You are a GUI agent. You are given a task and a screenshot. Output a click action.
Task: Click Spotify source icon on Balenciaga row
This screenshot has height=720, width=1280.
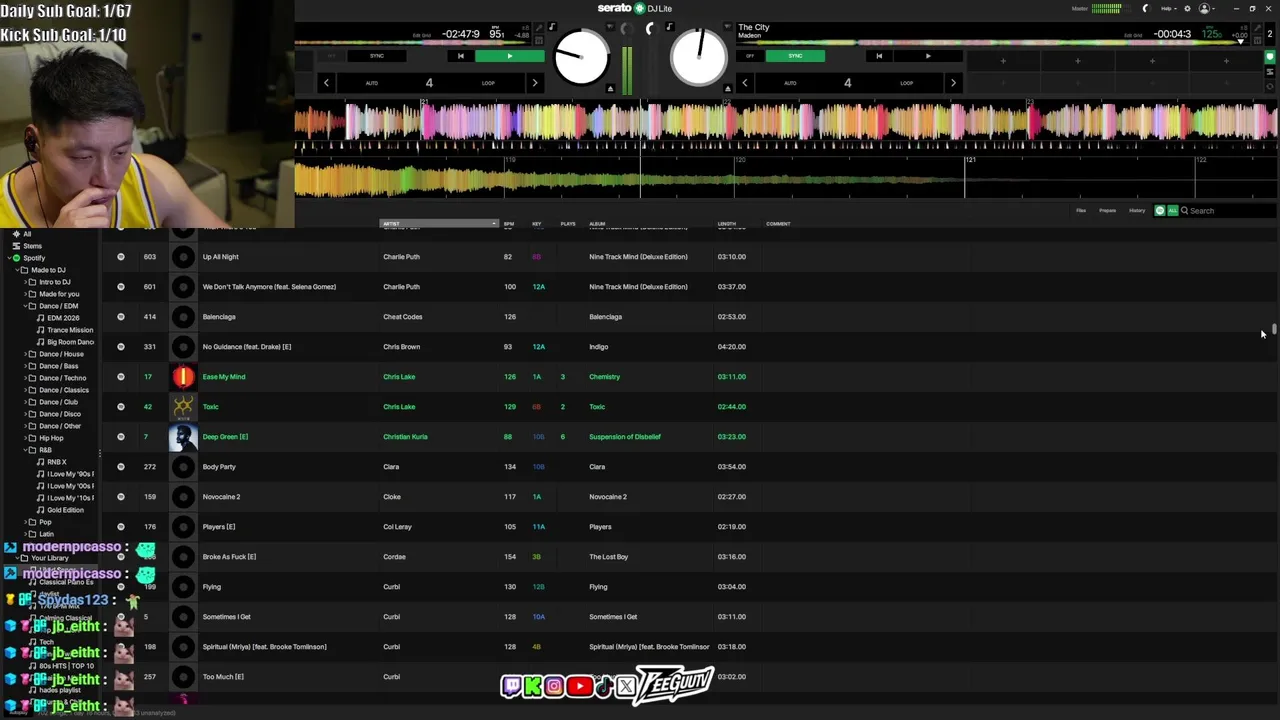(121, 317)
